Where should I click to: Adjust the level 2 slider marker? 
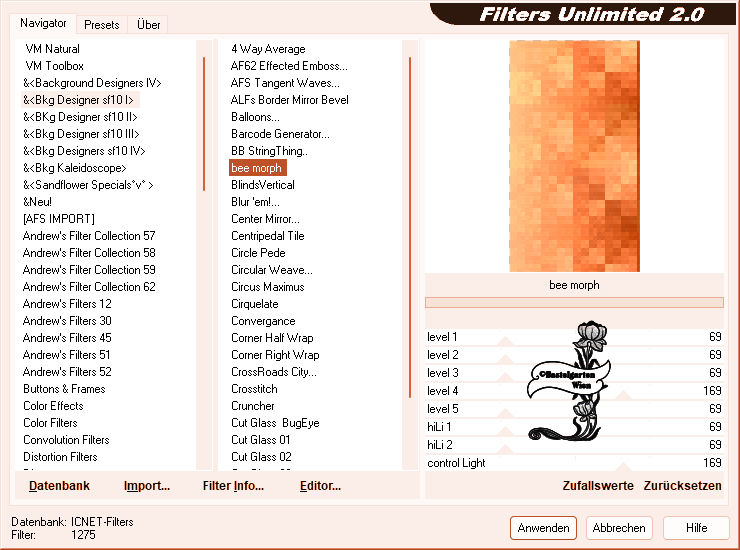pos(505,359)
